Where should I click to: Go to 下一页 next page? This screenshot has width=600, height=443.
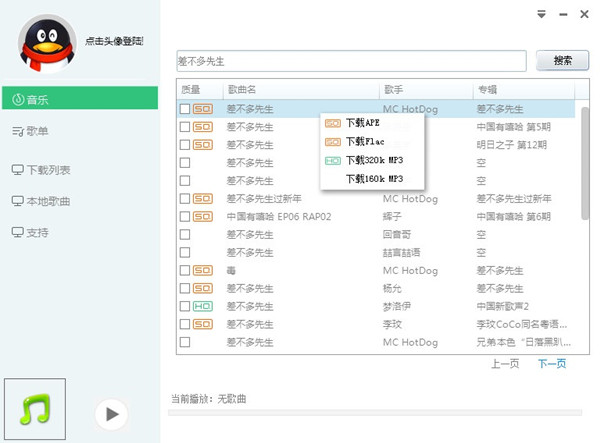pyautogui.click(x=552, y=364)
